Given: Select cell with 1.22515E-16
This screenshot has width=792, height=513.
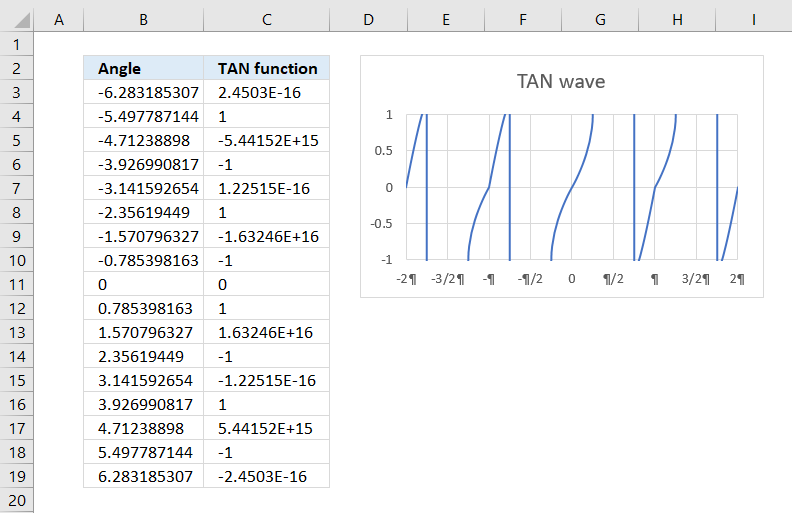Looking at the screenshot, I should tap(267, 188).
